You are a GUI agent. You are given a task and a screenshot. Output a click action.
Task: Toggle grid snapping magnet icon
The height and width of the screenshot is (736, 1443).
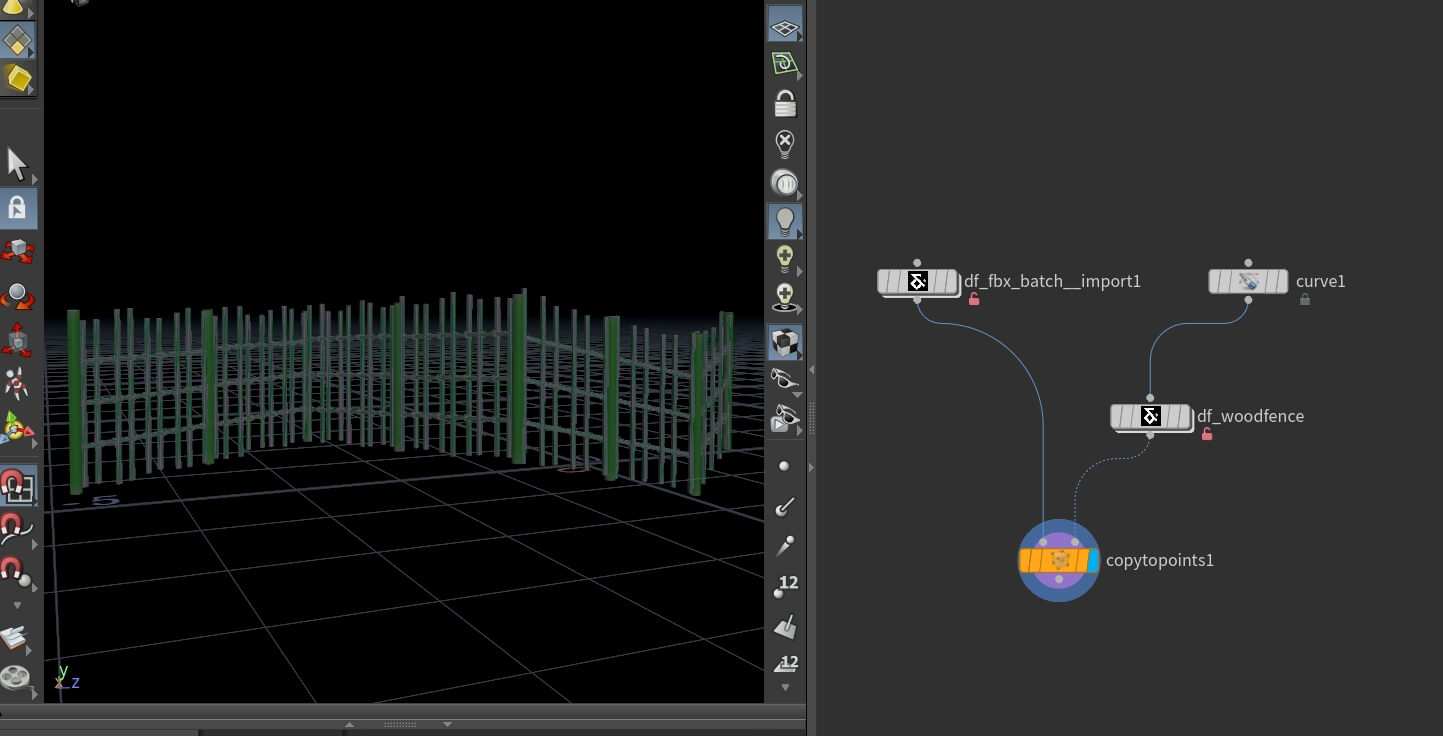pos(16,485)
